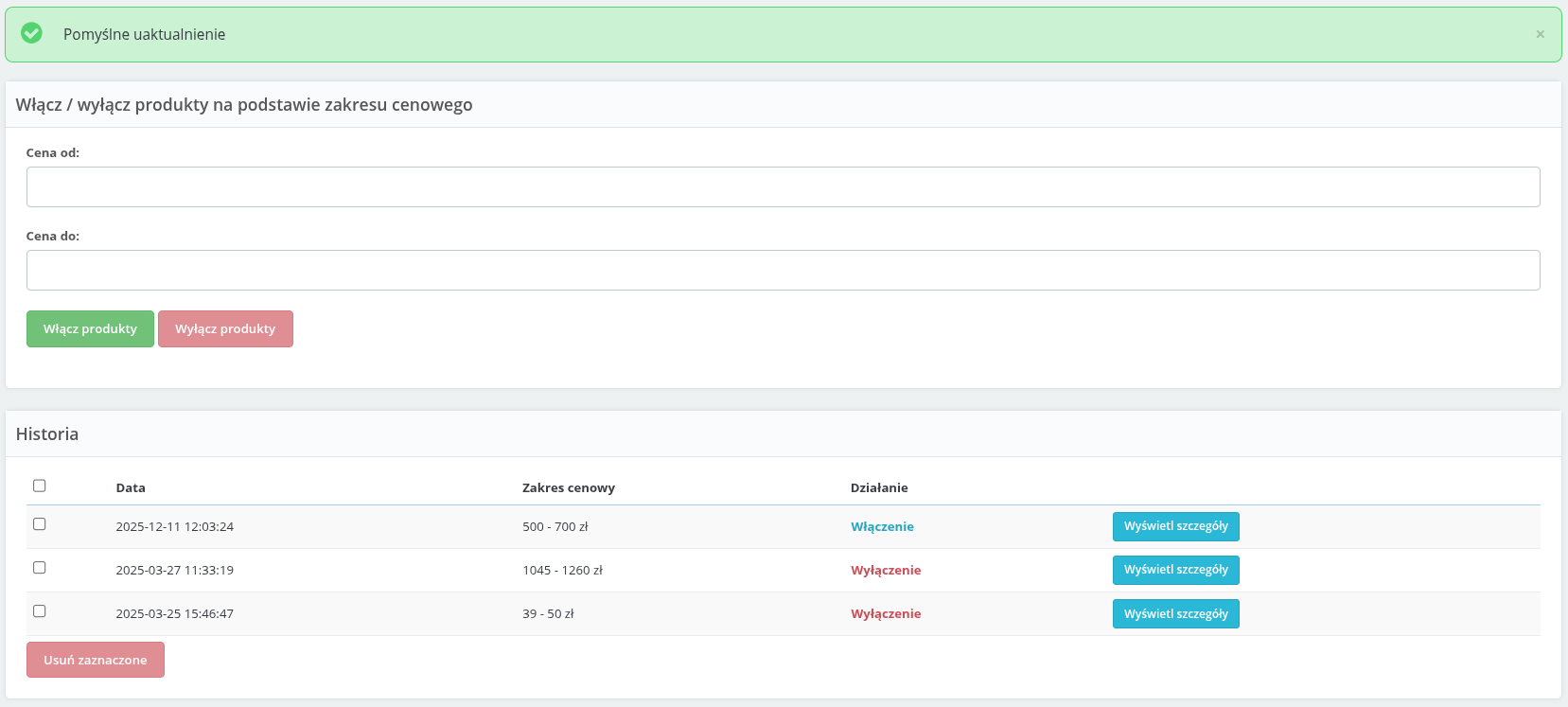Check the 2025-12-11 12:03:24 row checkbox
1568x707 pixels.
[40, 524]
